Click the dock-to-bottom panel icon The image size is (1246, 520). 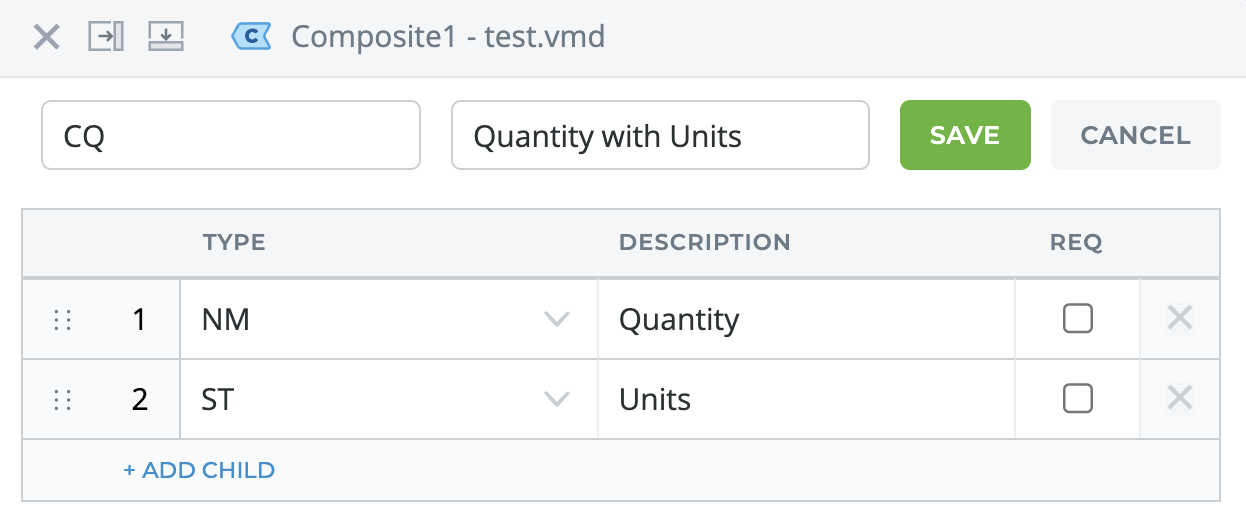click(x=166, y=37)
